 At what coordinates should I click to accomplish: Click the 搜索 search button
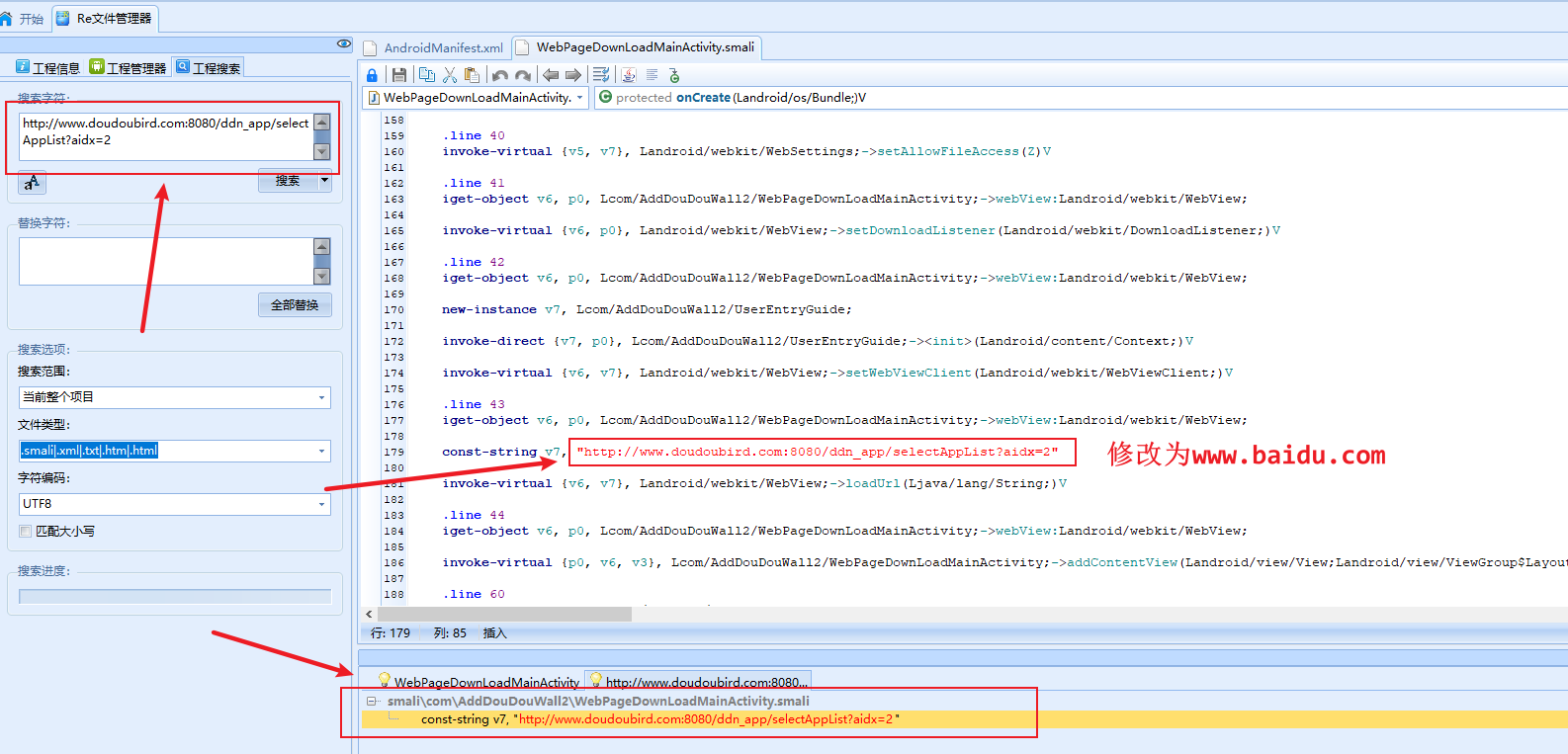[288, 180]
